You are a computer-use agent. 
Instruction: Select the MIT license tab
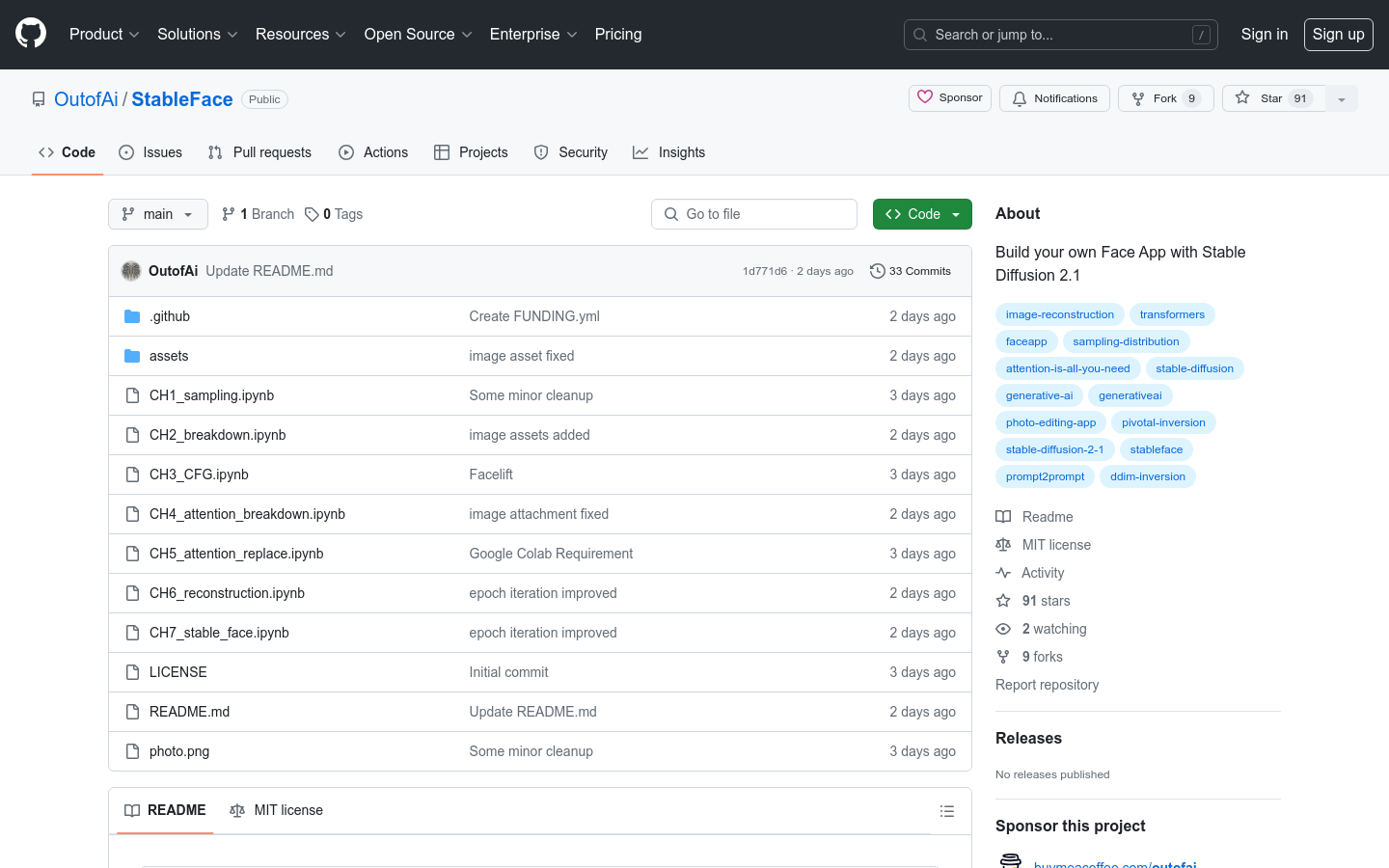coord(276,810)
